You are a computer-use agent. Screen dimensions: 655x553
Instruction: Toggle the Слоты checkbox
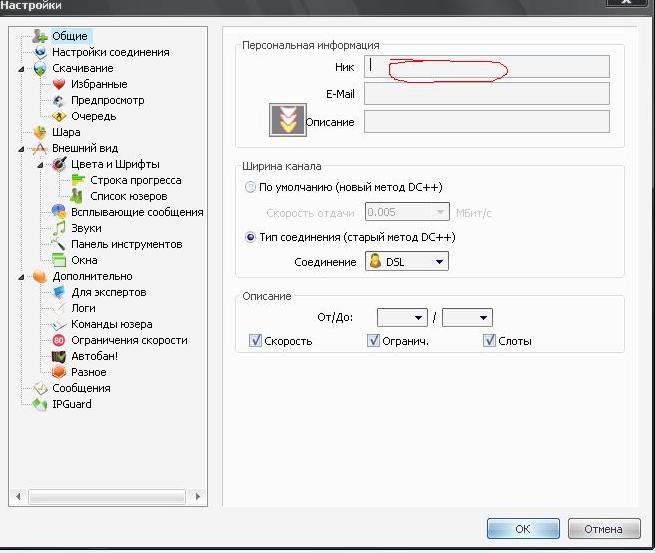(489, 340)
